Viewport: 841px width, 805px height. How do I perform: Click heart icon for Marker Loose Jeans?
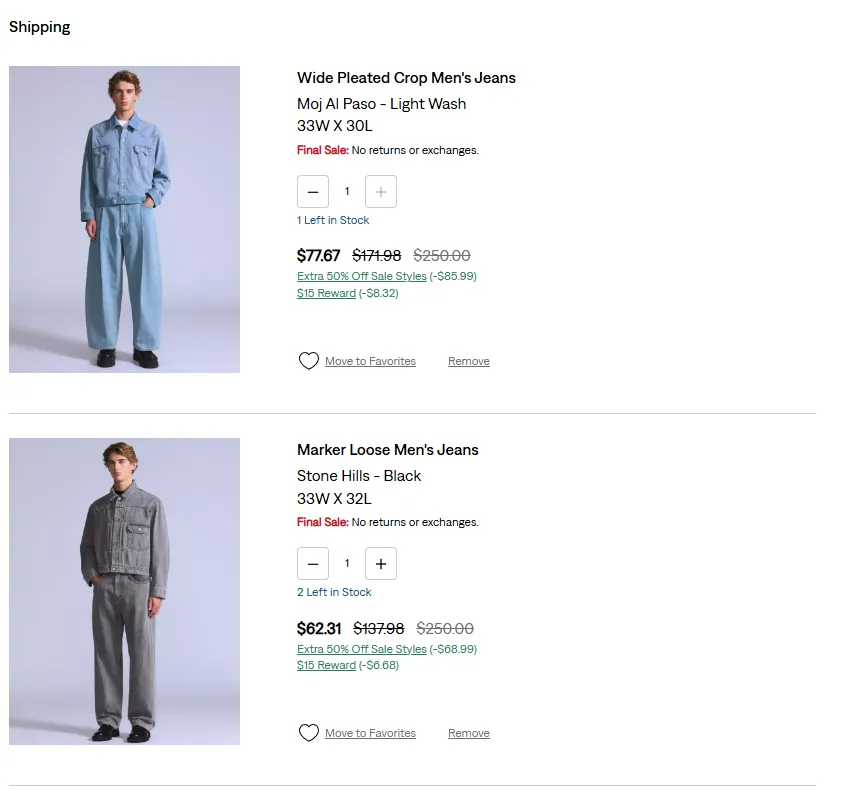pos(308,733)
